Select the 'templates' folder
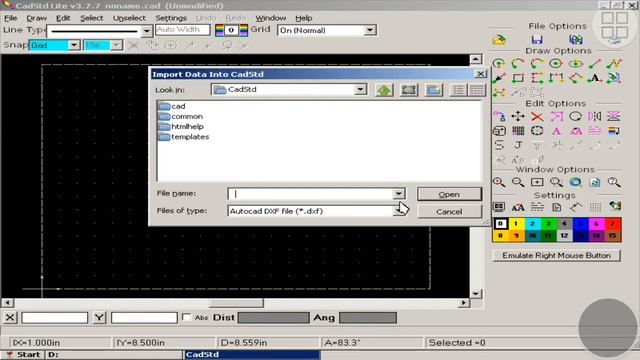The height and width of the screenshot is (360, 640). point(184,137)
